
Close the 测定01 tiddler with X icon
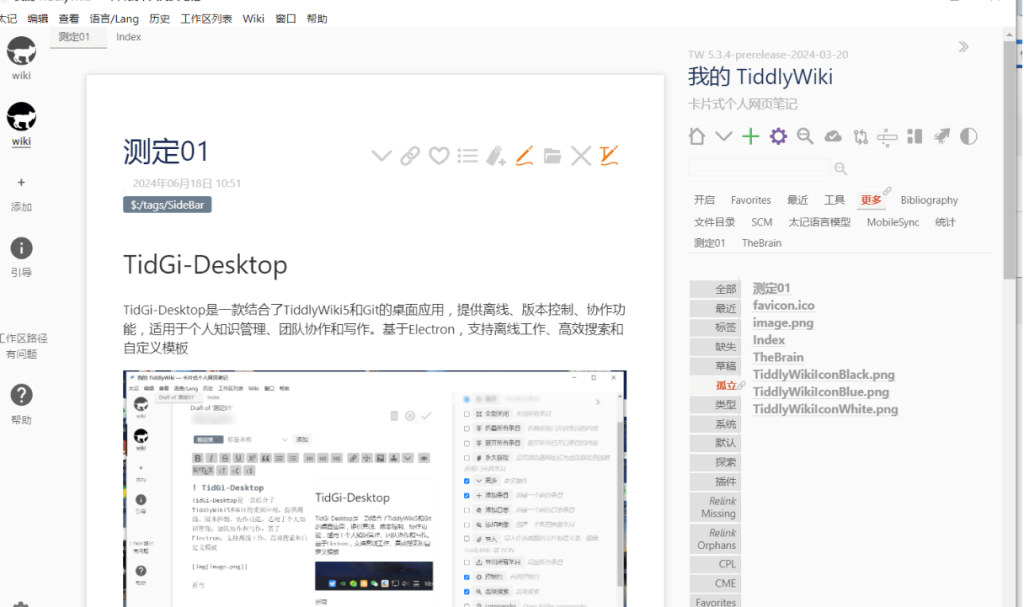pyautogui.click(x=581, y=156)
